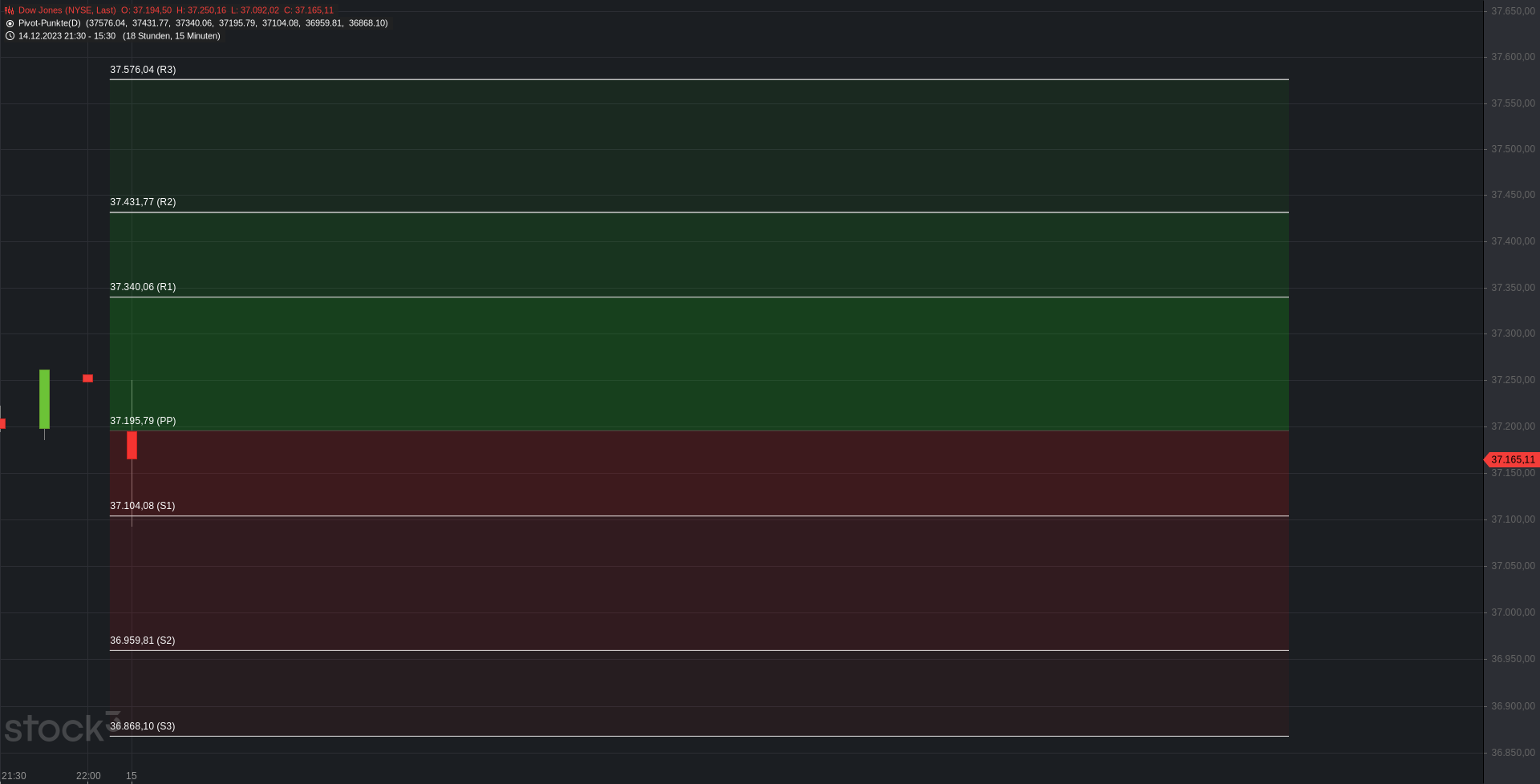Click the red 37.165,11 current price tag
The width and height of the screenshot is (1540, 784).
1512,459
